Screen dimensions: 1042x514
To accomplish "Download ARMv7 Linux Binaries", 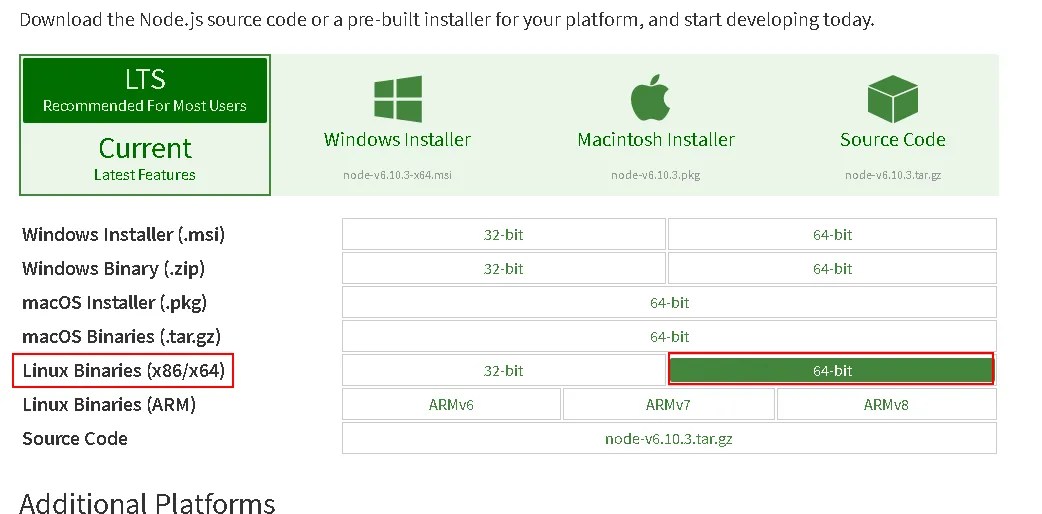I will (x=669, y=404).
